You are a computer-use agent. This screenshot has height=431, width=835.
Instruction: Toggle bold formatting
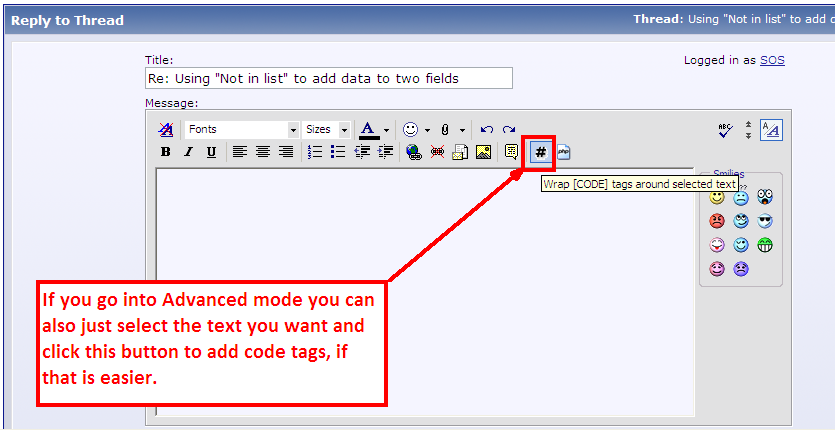(x=166, y=152)
